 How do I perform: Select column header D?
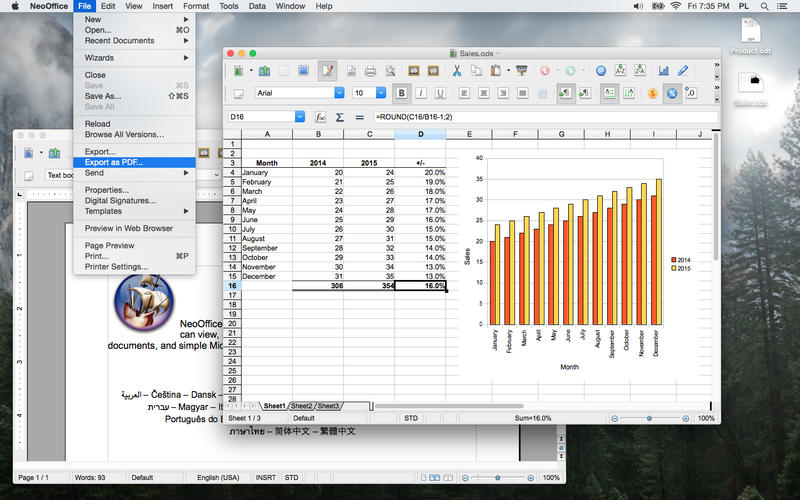(x=420, y=134)
